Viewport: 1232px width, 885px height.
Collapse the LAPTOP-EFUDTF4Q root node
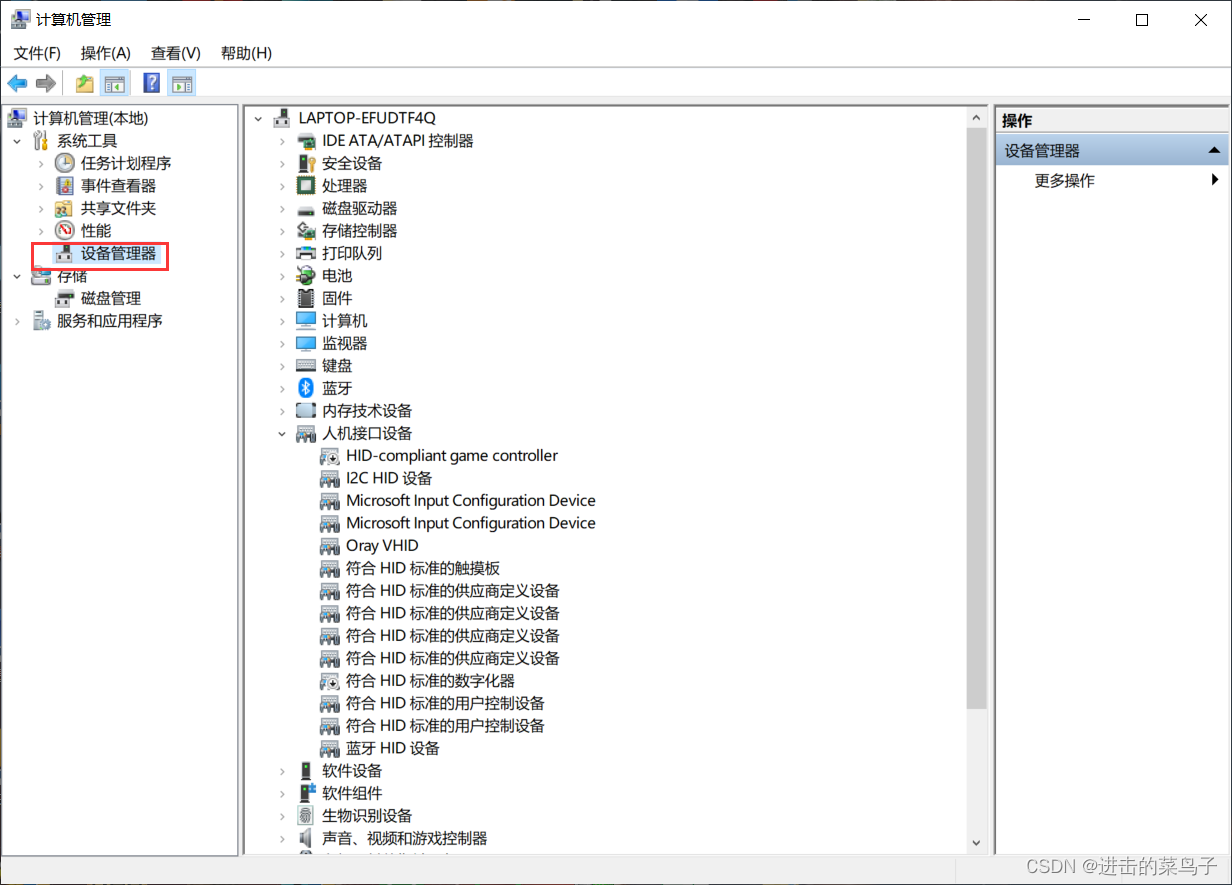pyautogui.click(x=259, y=118)
